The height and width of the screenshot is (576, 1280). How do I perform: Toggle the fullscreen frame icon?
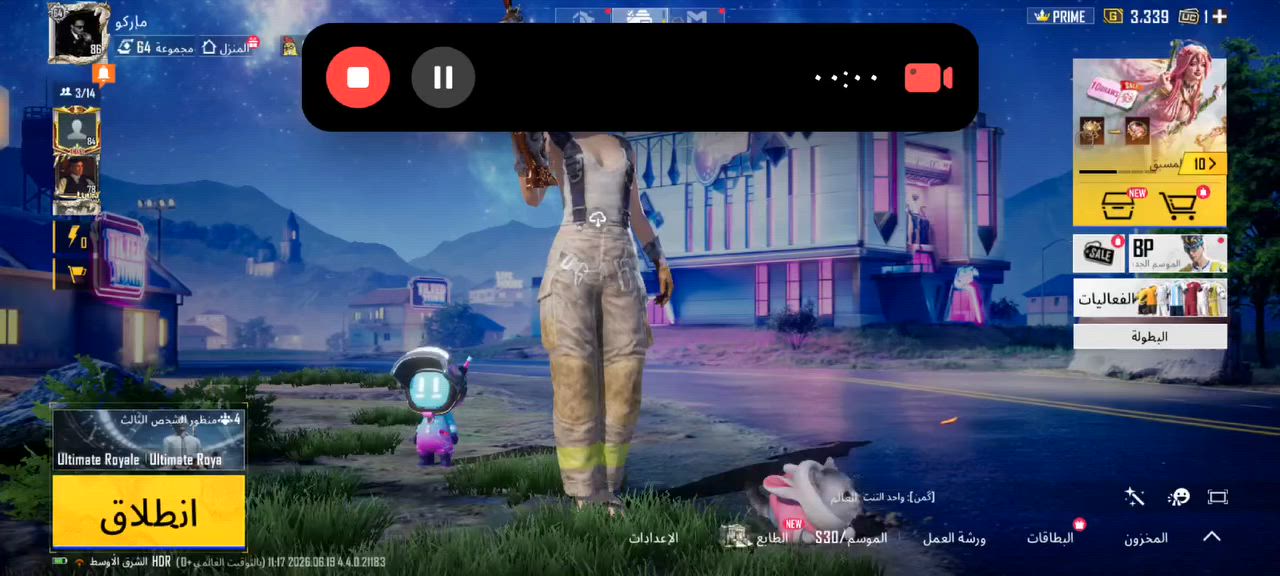pyautogui.click(x=1217, y=497)
